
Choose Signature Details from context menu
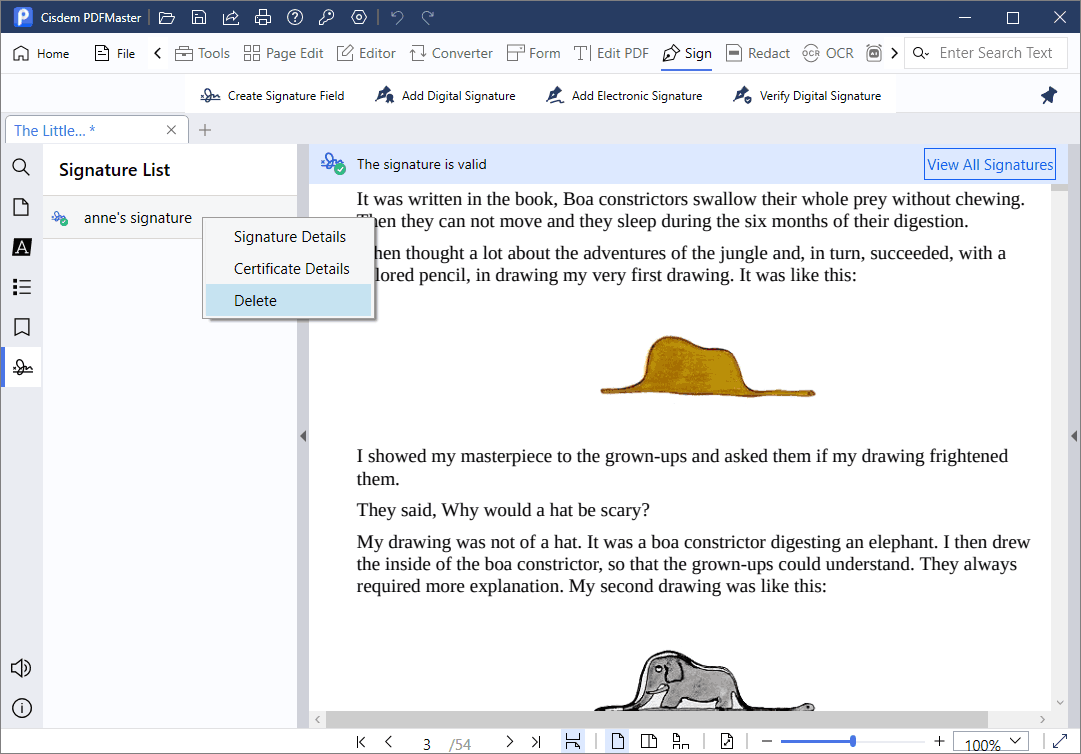pos(290,237)
